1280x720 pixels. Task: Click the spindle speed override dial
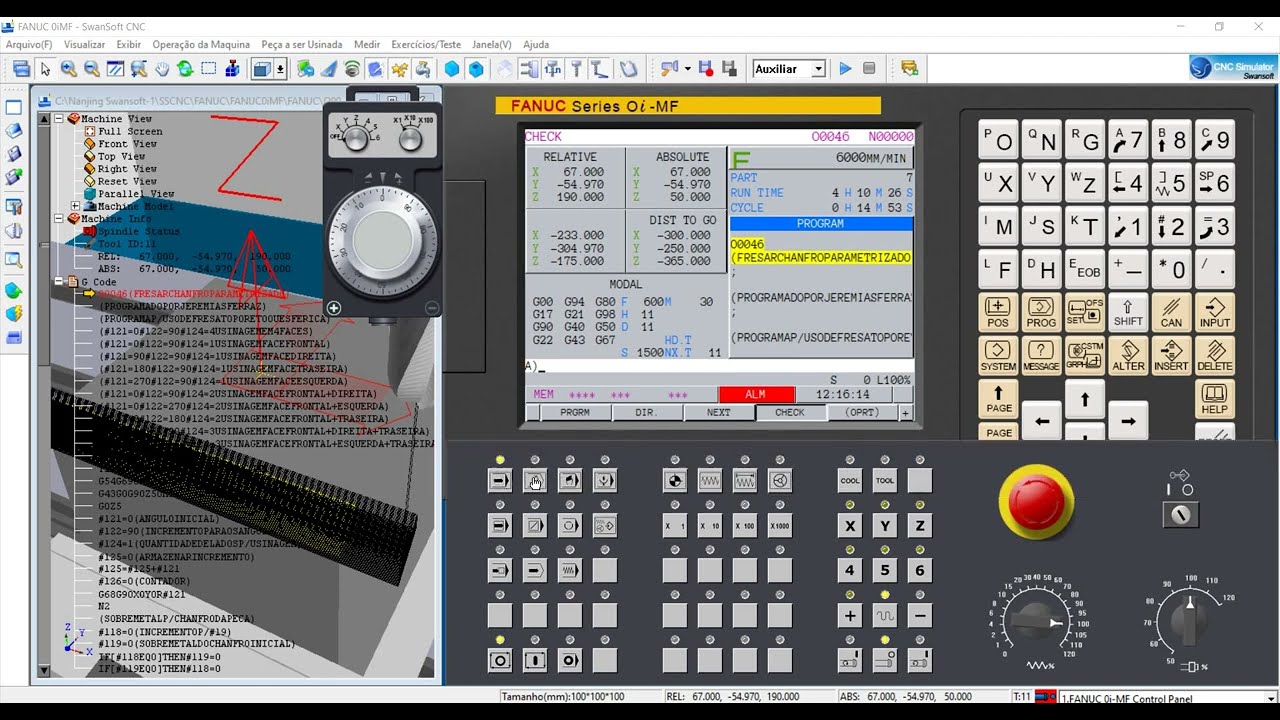1188,619
